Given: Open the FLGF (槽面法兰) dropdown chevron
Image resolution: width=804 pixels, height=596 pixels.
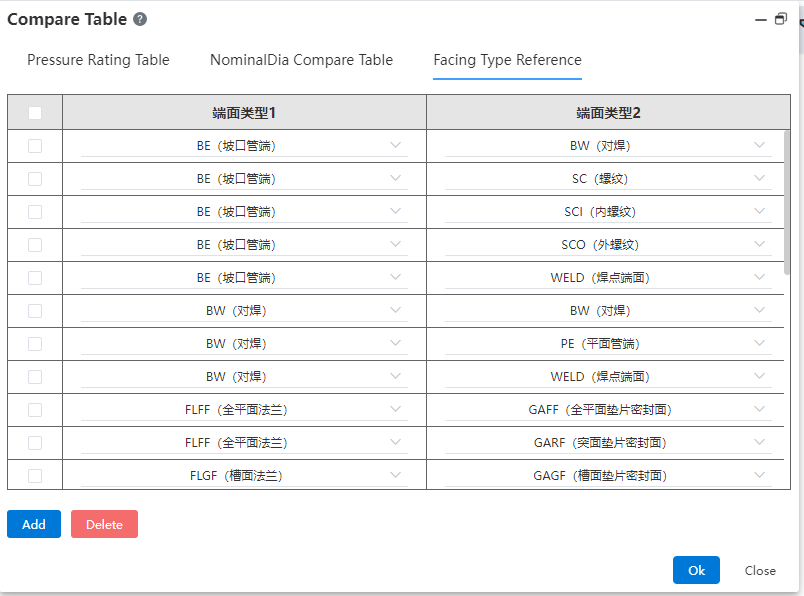Looking at the screenshot, I should [x=395, y=475].
